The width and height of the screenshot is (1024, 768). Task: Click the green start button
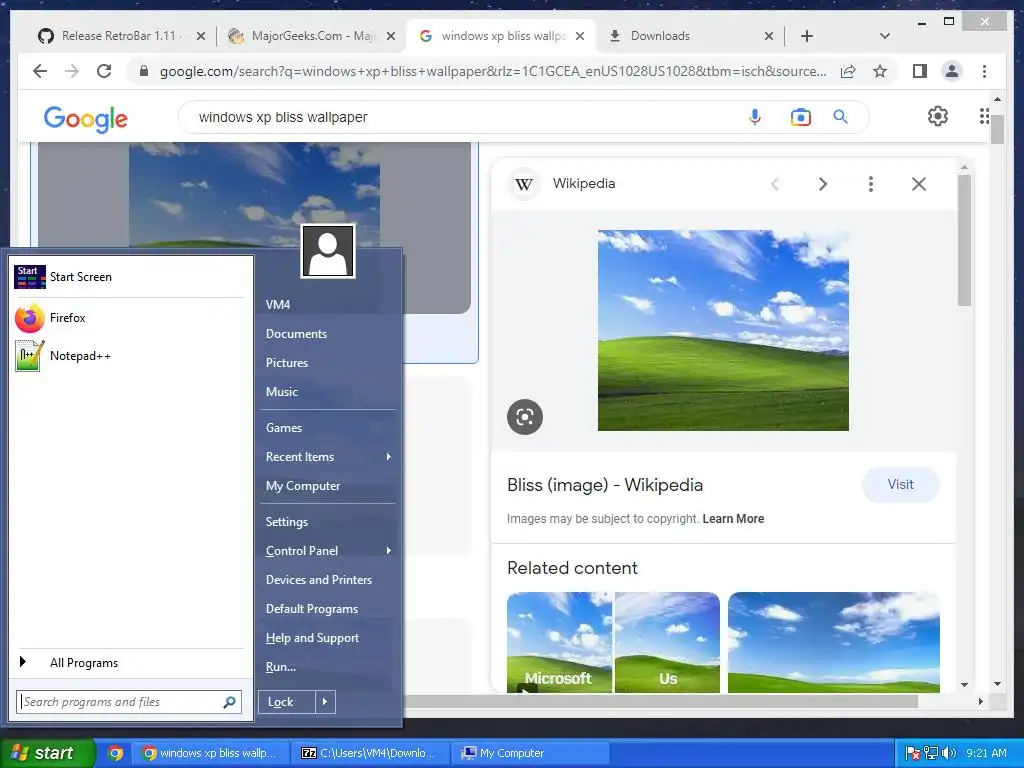click(47, 753)
